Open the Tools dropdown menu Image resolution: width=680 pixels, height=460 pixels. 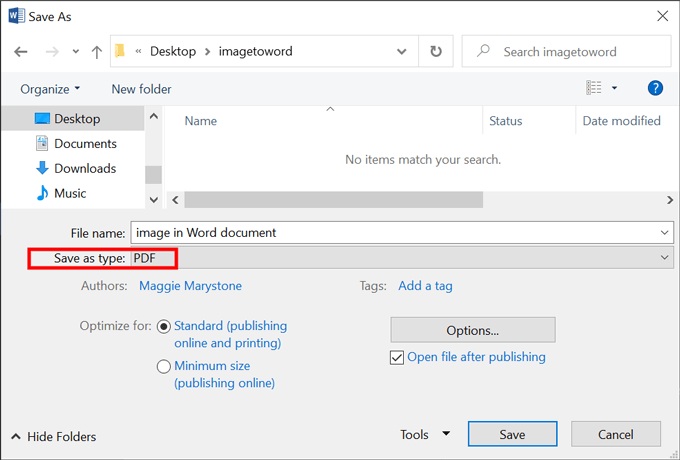pos(425,434)
